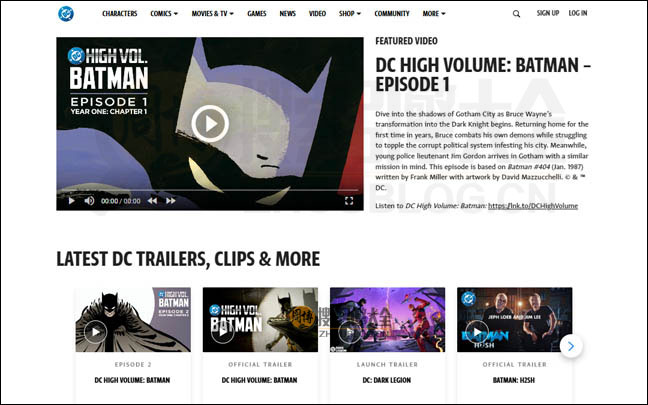Click the Sign Up link
Viewport: 648px width, 405px height.
point(548,13)
